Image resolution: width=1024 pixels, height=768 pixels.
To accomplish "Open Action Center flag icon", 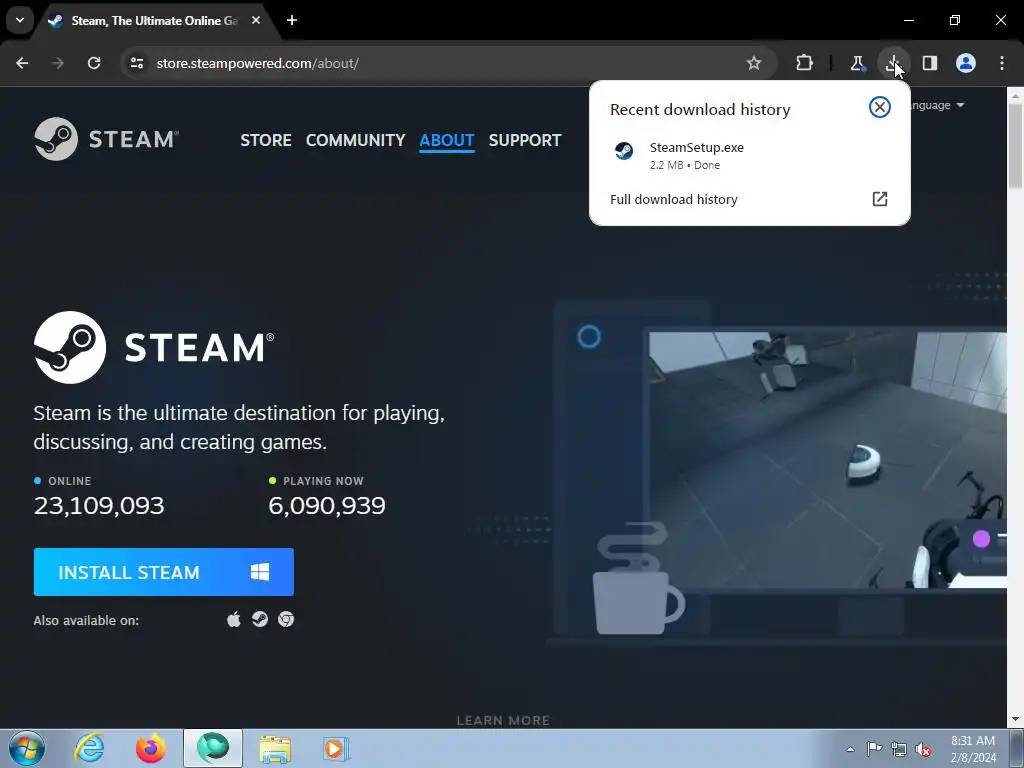I will (874, 748).
